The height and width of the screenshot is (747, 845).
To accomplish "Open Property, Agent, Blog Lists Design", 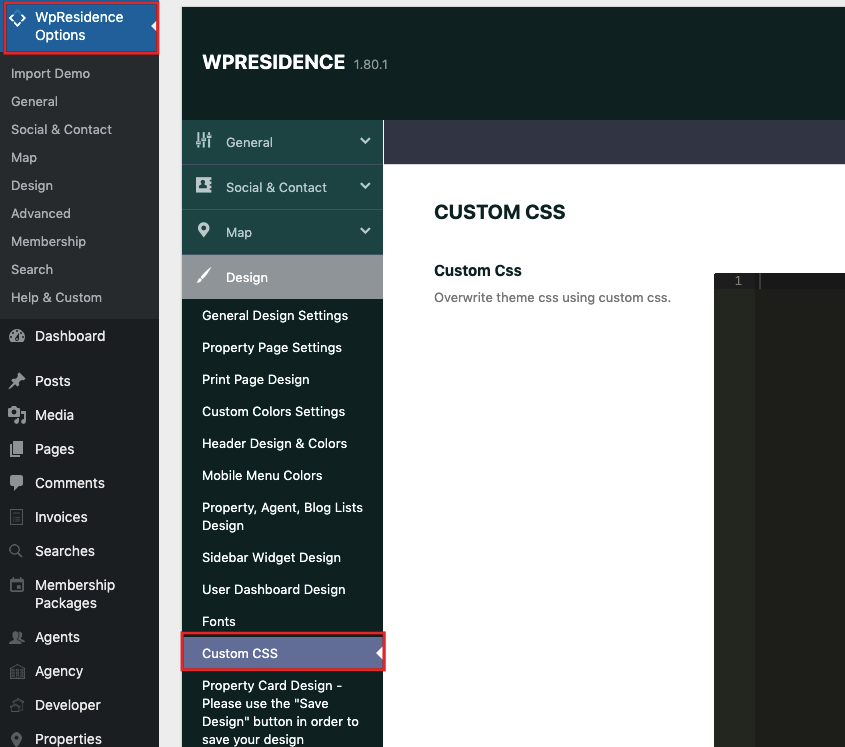I will coord(282,516).
